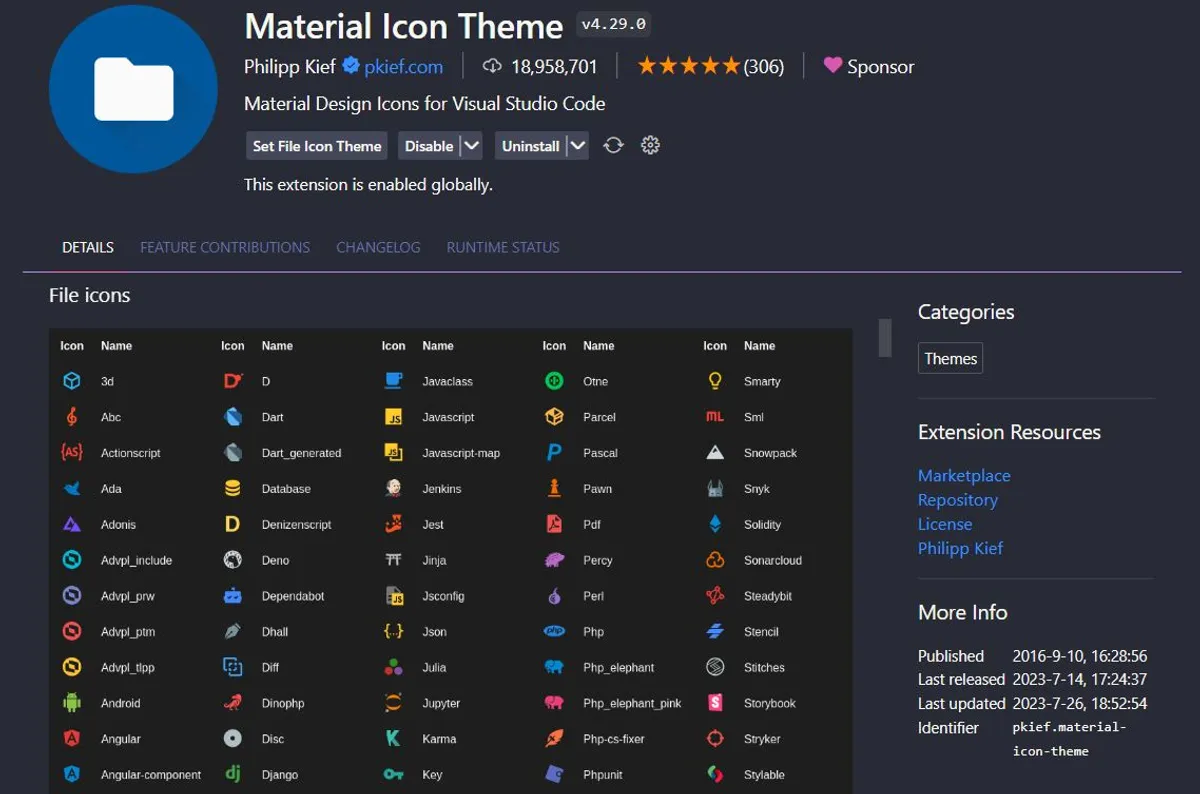Click the Parcel box icon

(554, 417)
